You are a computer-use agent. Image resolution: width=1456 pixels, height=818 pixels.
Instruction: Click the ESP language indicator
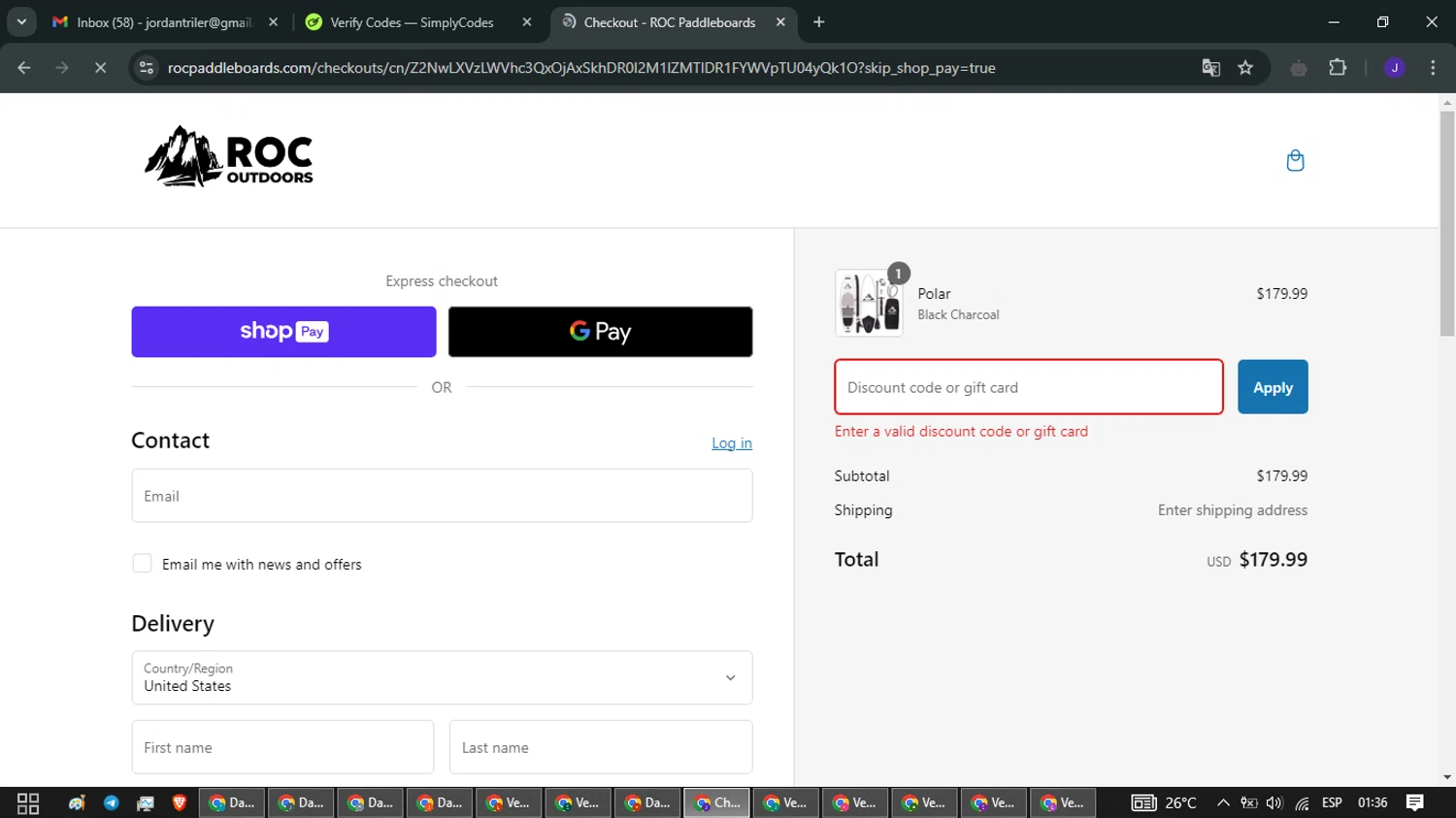[1332, 802]
